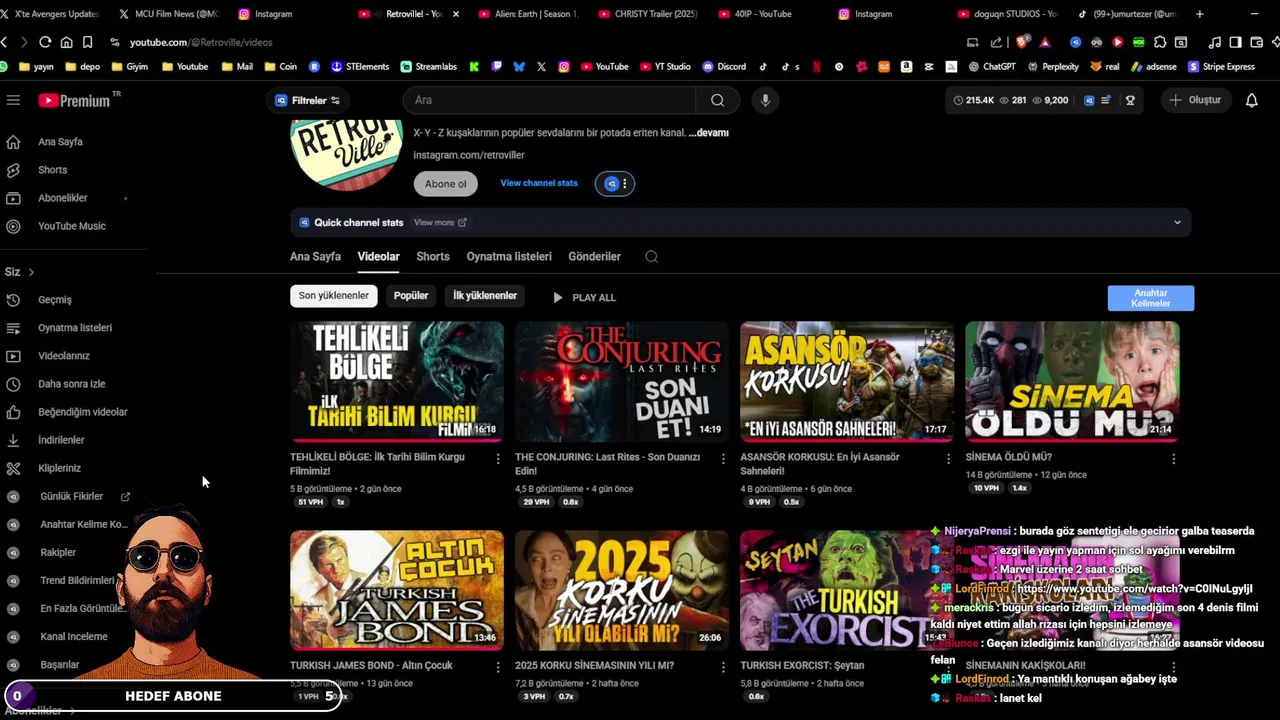Reload the page with the refresh icon
Image resolution: width=1280 pixels, height=720 pixels.
[45, 42]
